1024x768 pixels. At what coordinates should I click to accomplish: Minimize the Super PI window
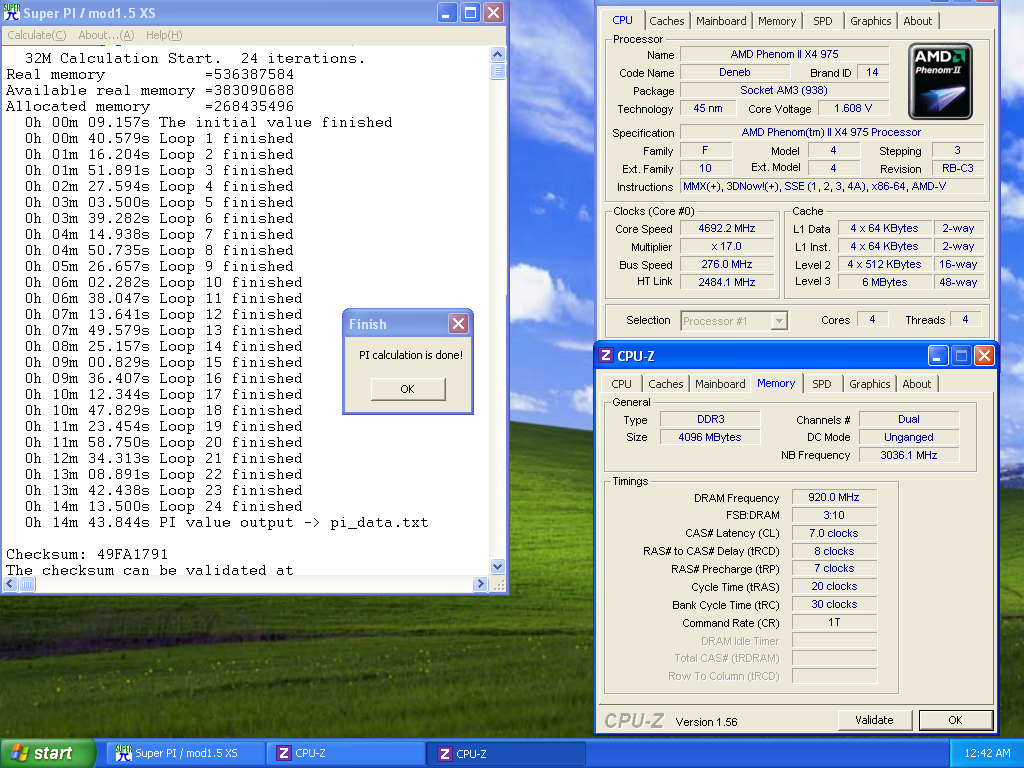(x=447, y=12)
